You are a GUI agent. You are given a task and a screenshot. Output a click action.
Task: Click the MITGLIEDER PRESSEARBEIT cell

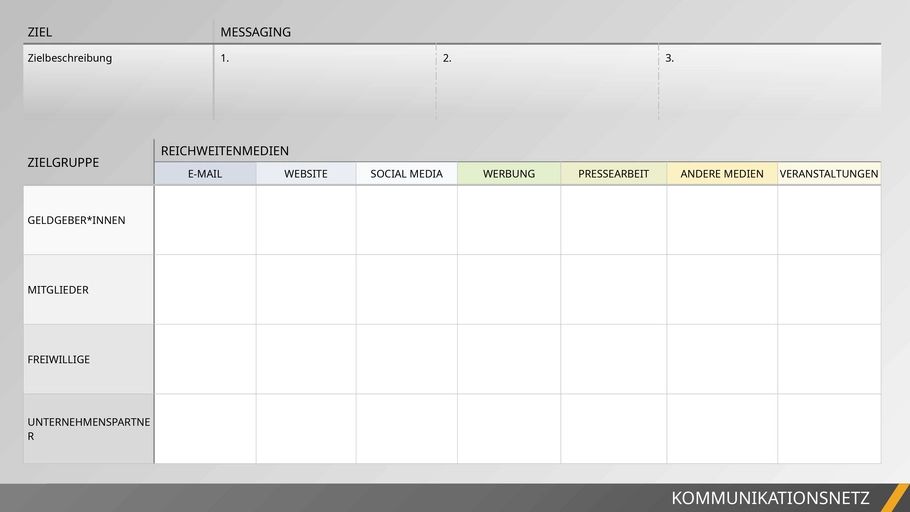[x=613, y=290]
